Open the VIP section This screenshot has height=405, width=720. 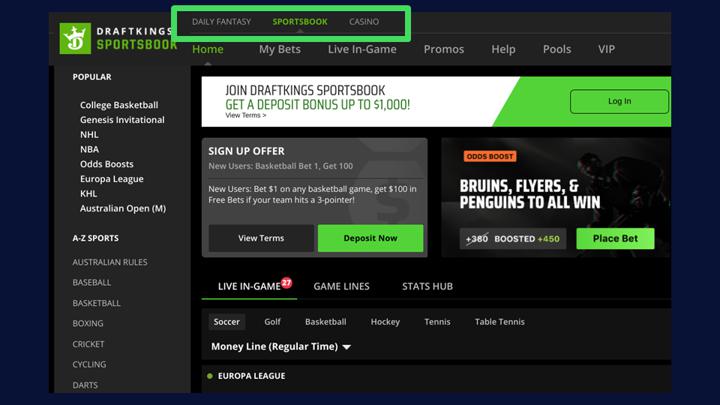606,49
